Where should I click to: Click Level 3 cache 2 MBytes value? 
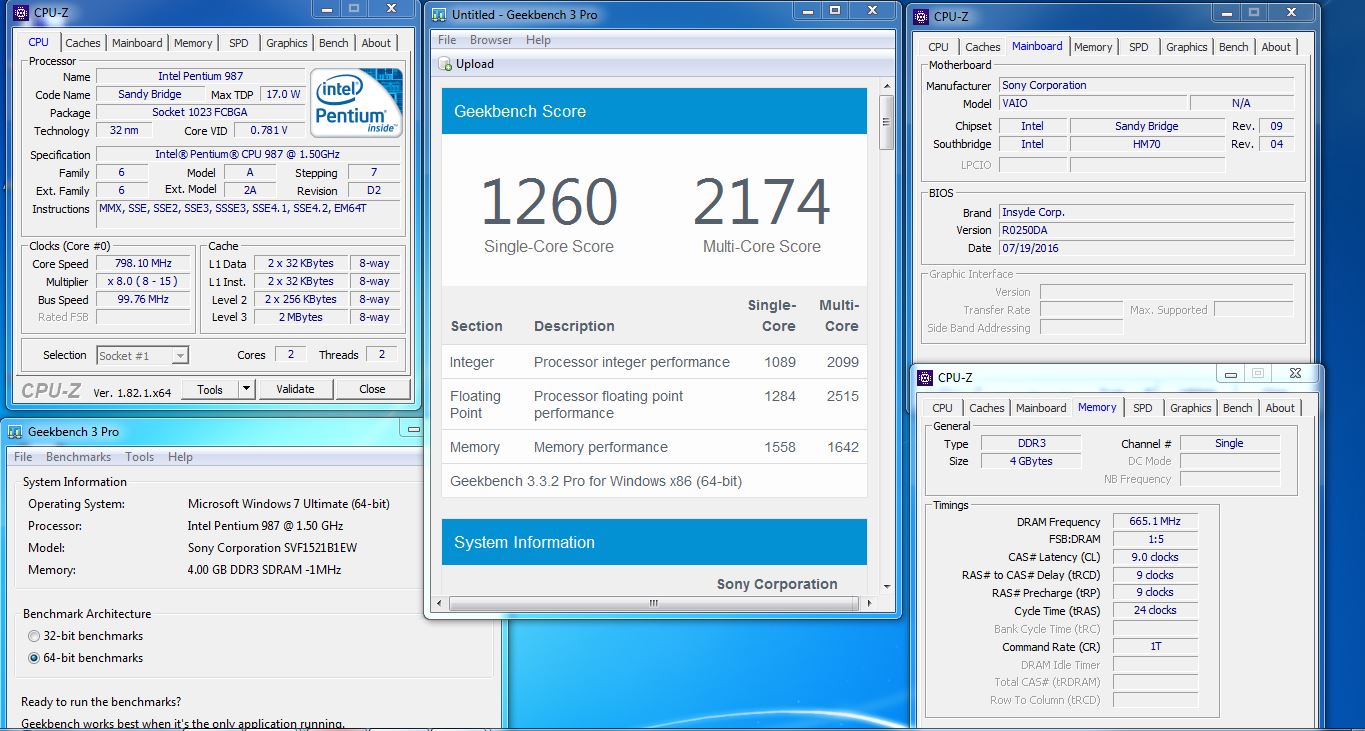pos(301,317)
